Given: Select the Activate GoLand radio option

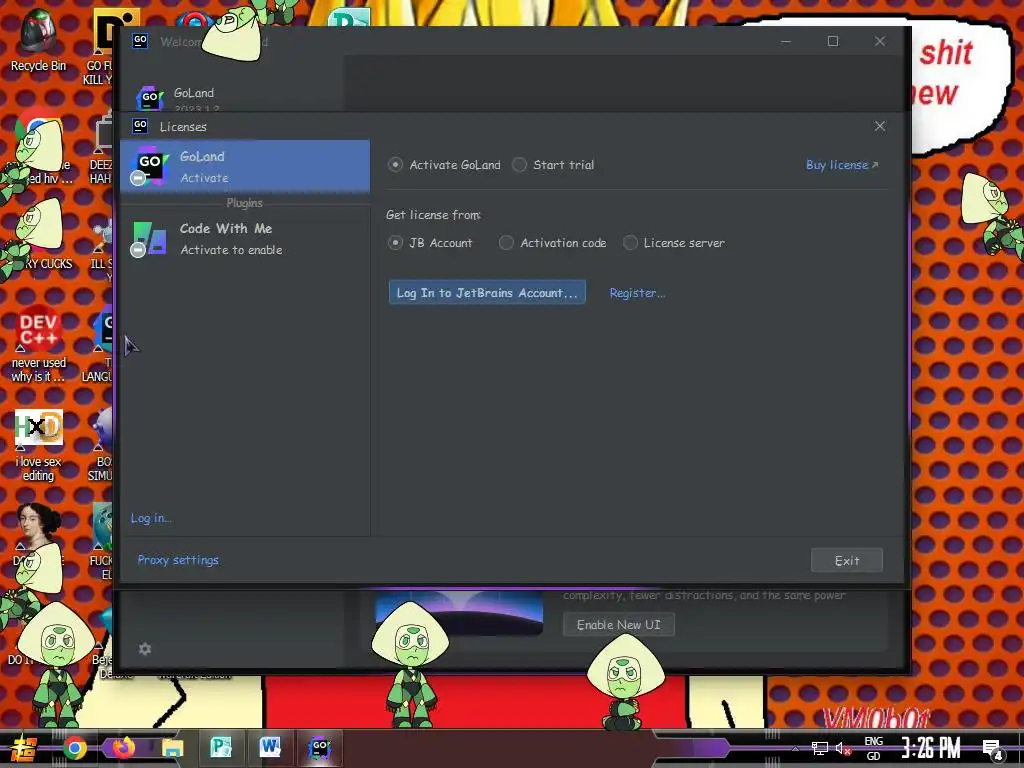Looking at the screenshot, I should point(444,165).
